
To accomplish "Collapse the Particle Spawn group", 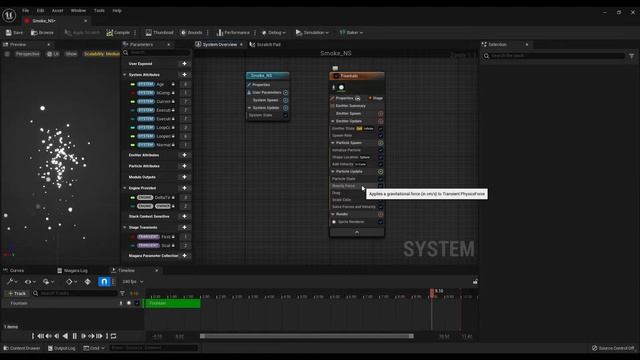I will 333,143.
